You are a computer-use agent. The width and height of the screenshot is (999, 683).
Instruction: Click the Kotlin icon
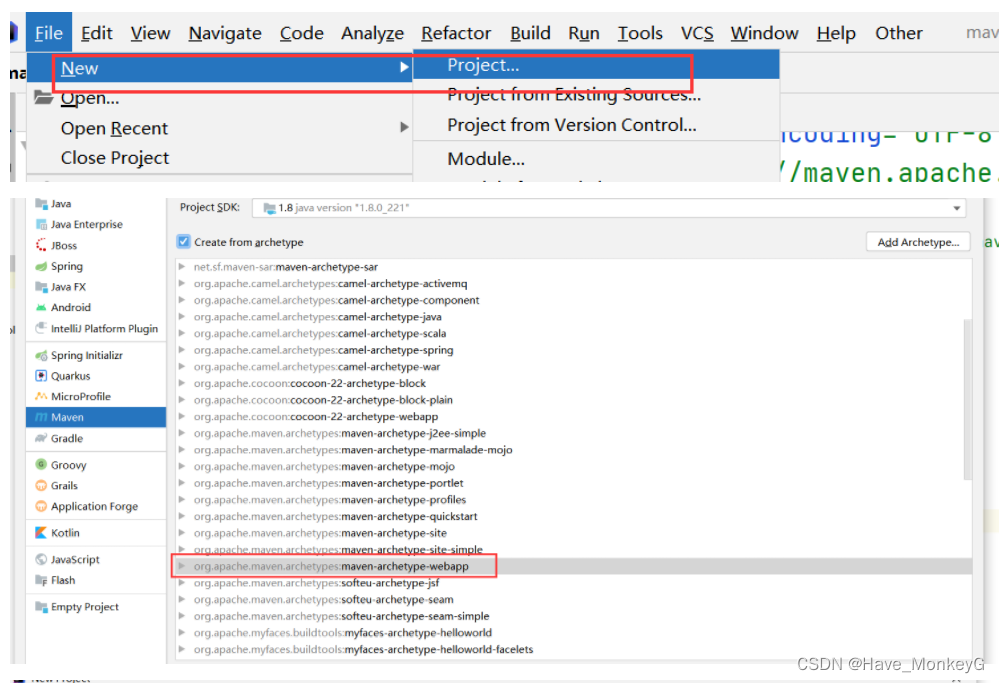[x=41, y=533]
